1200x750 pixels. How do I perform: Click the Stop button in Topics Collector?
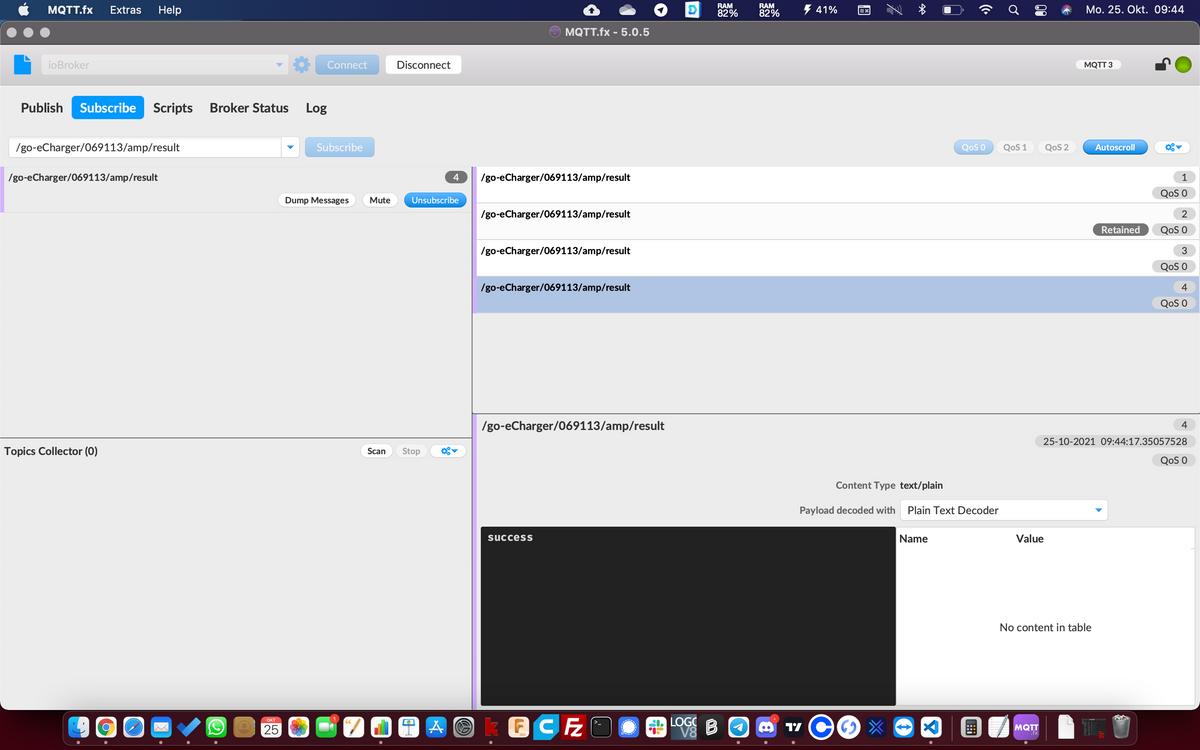411,451
